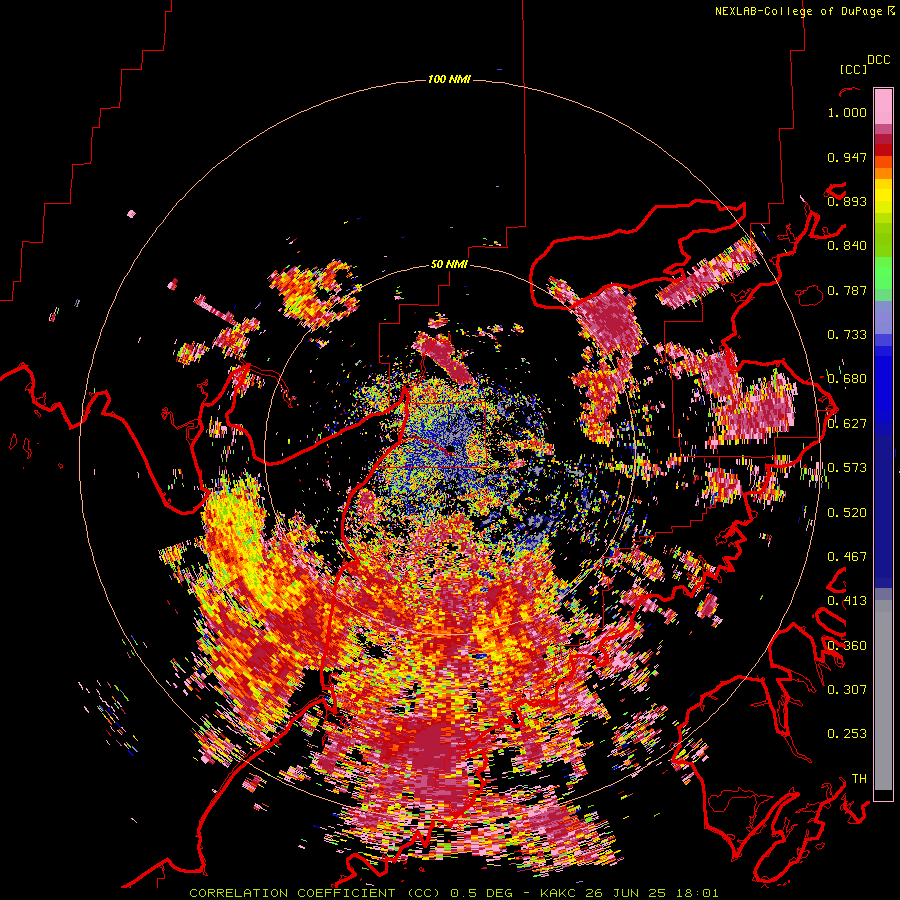Viewport: 900px width, 900px height.
Task: Click the 26 JUN 25 date text
Action: (624, 893)
